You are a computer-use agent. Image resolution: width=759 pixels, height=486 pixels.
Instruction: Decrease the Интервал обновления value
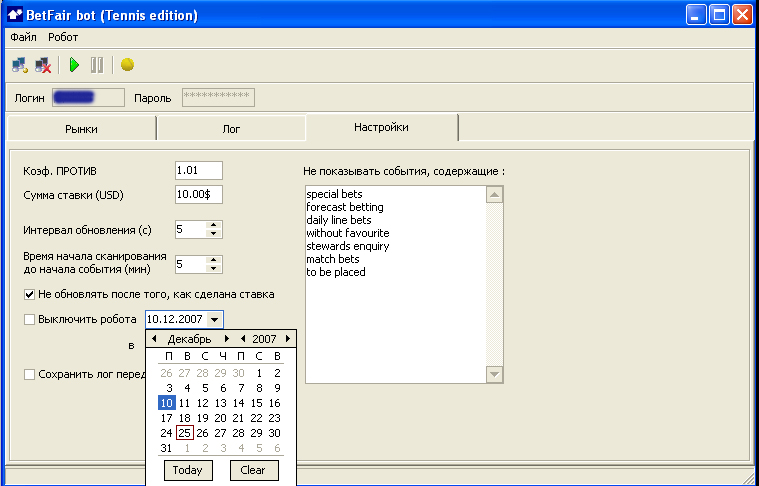213,234
